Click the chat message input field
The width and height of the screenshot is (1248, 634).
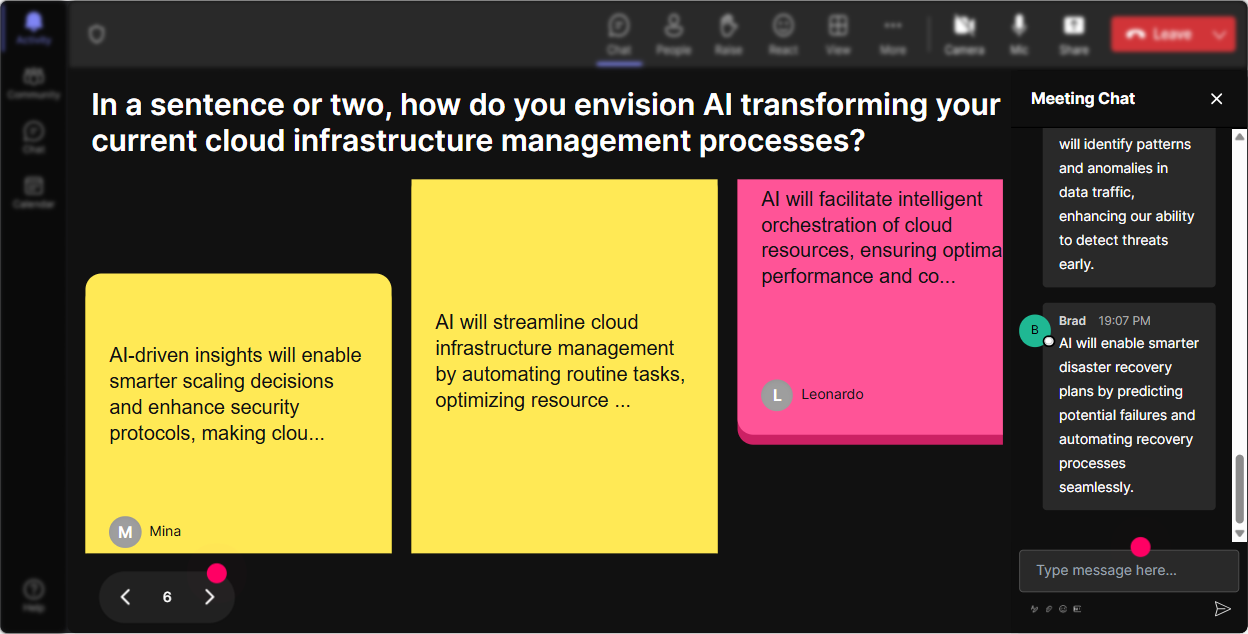pos(1129,571)
